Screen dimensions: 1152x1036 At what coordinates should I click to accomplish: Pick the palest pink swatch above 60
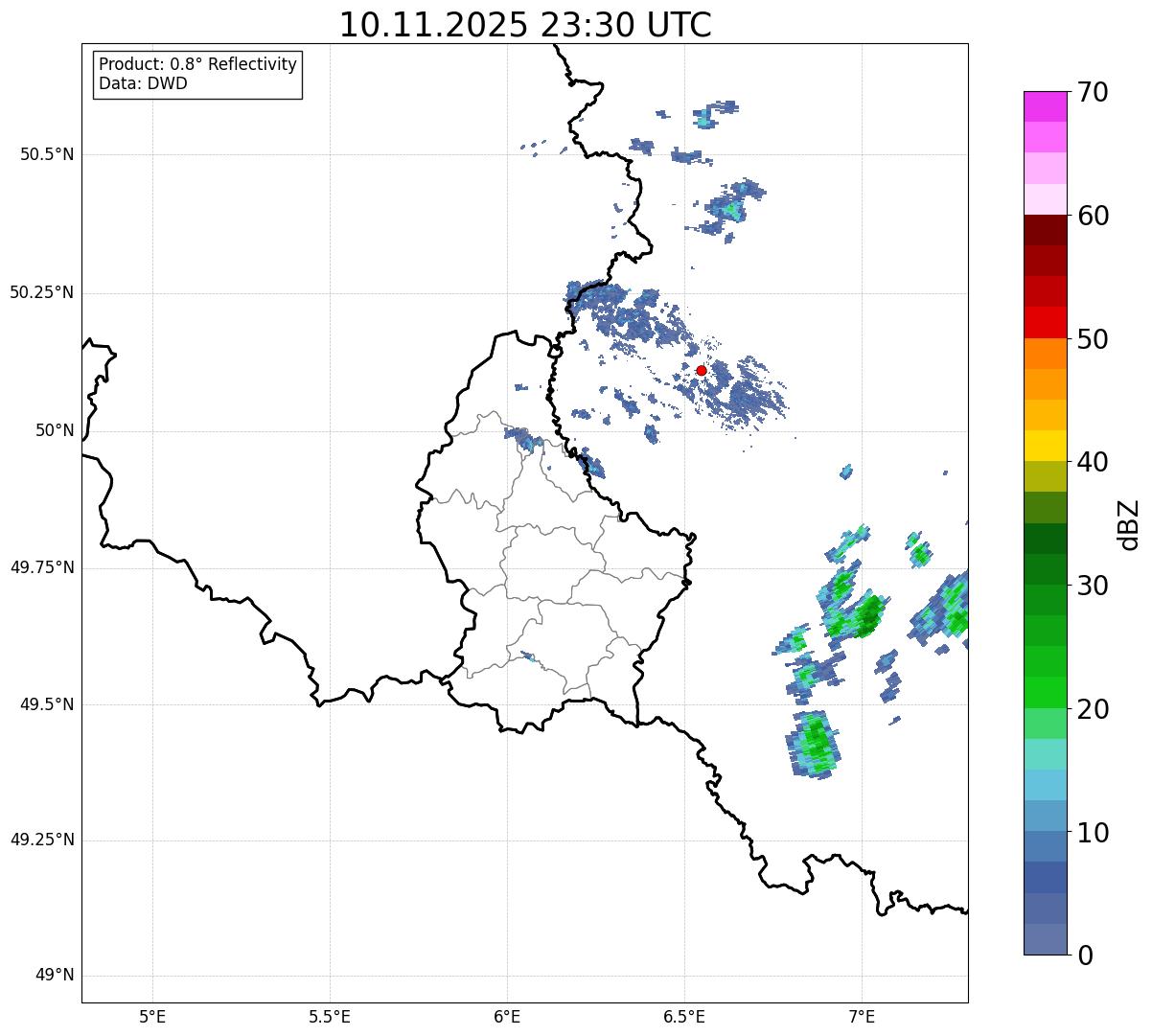point(1046,199)
